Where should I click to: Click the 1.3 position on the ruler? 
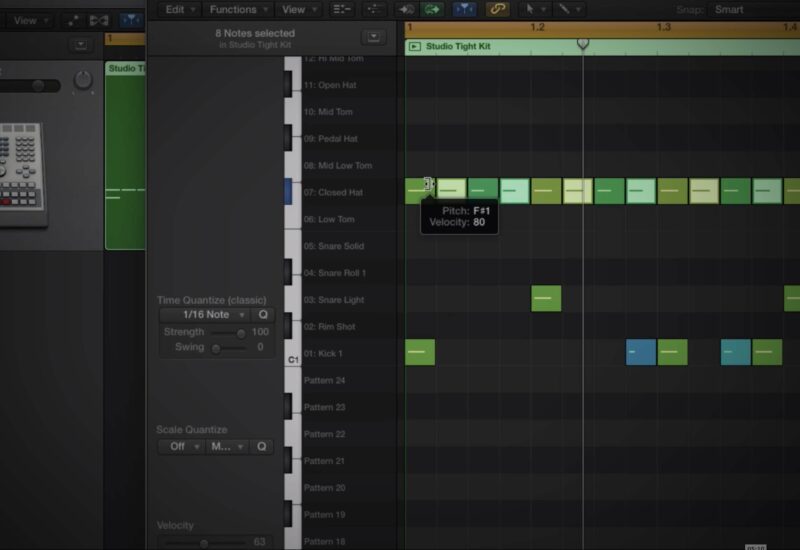click(x=663, y=27)
